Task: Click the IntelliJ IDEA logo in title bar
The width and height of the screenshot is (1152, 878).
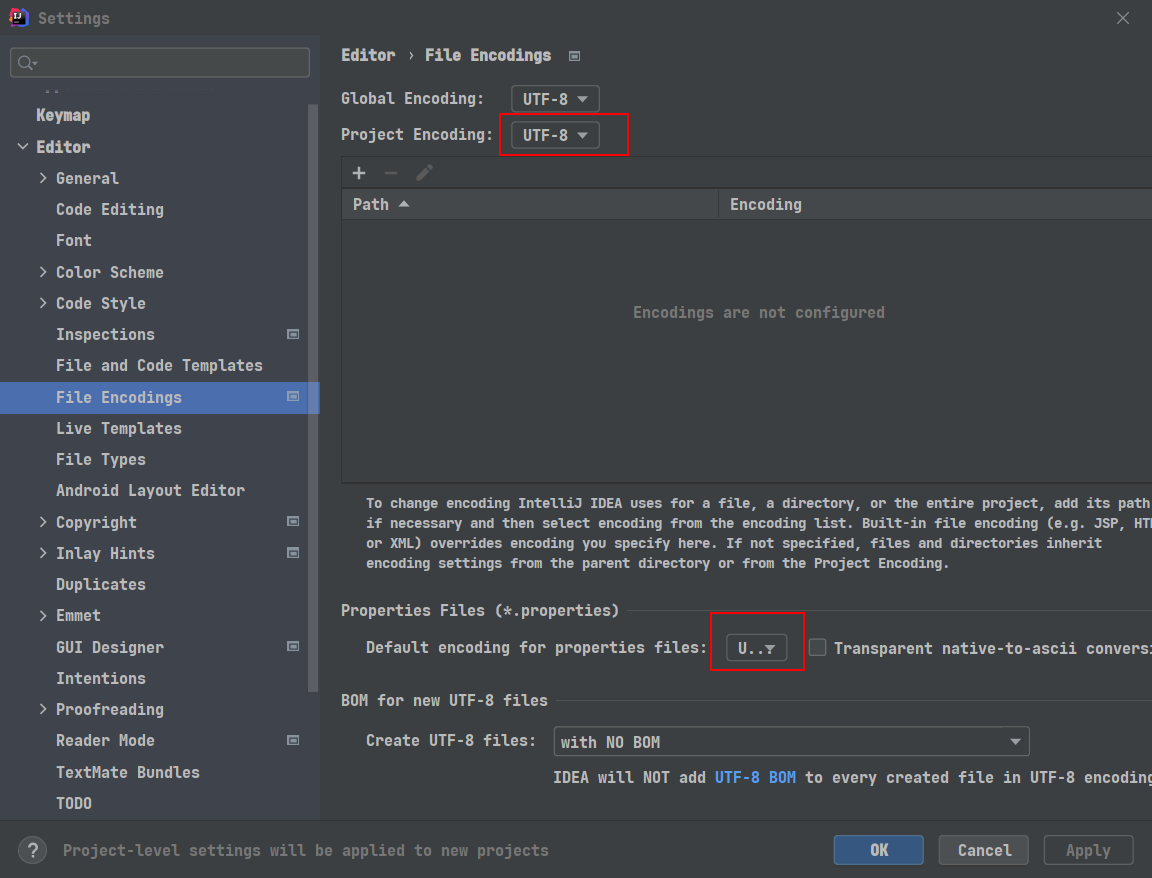Action: (x=18, y=17)
